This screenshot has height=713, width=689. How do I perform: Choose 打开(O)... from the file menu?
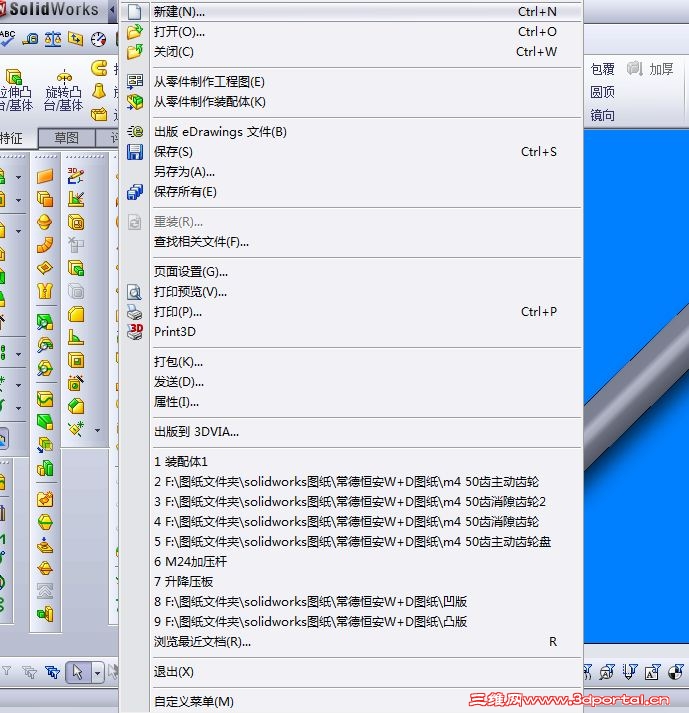point(352,32)
